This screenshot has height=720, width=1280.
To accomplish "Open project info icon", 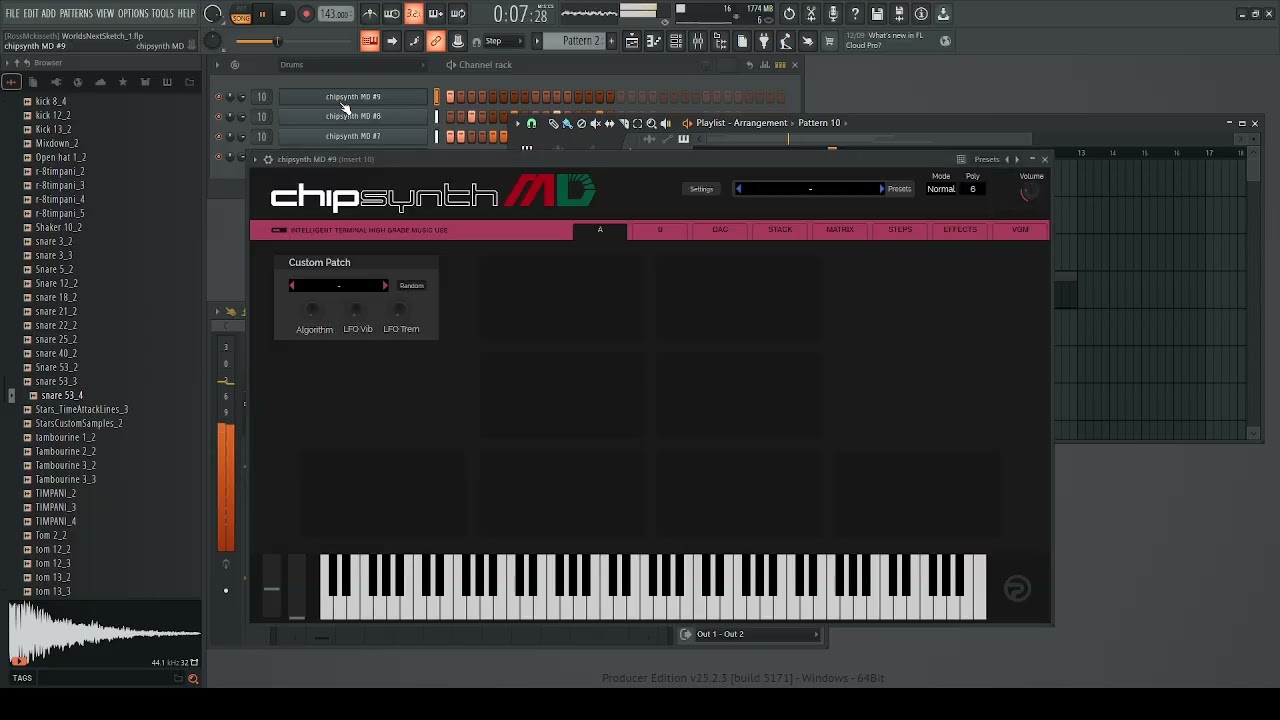I will (921, 14).
